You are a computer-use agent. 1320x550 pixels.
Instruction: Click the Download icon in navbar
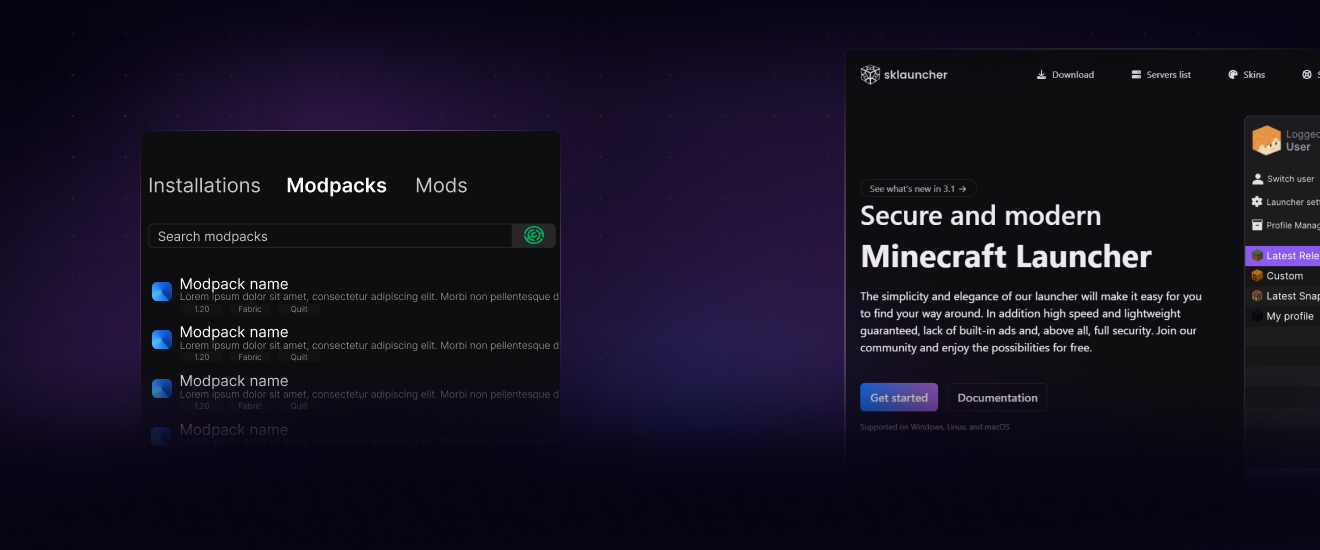click(x=1041, y=75)
